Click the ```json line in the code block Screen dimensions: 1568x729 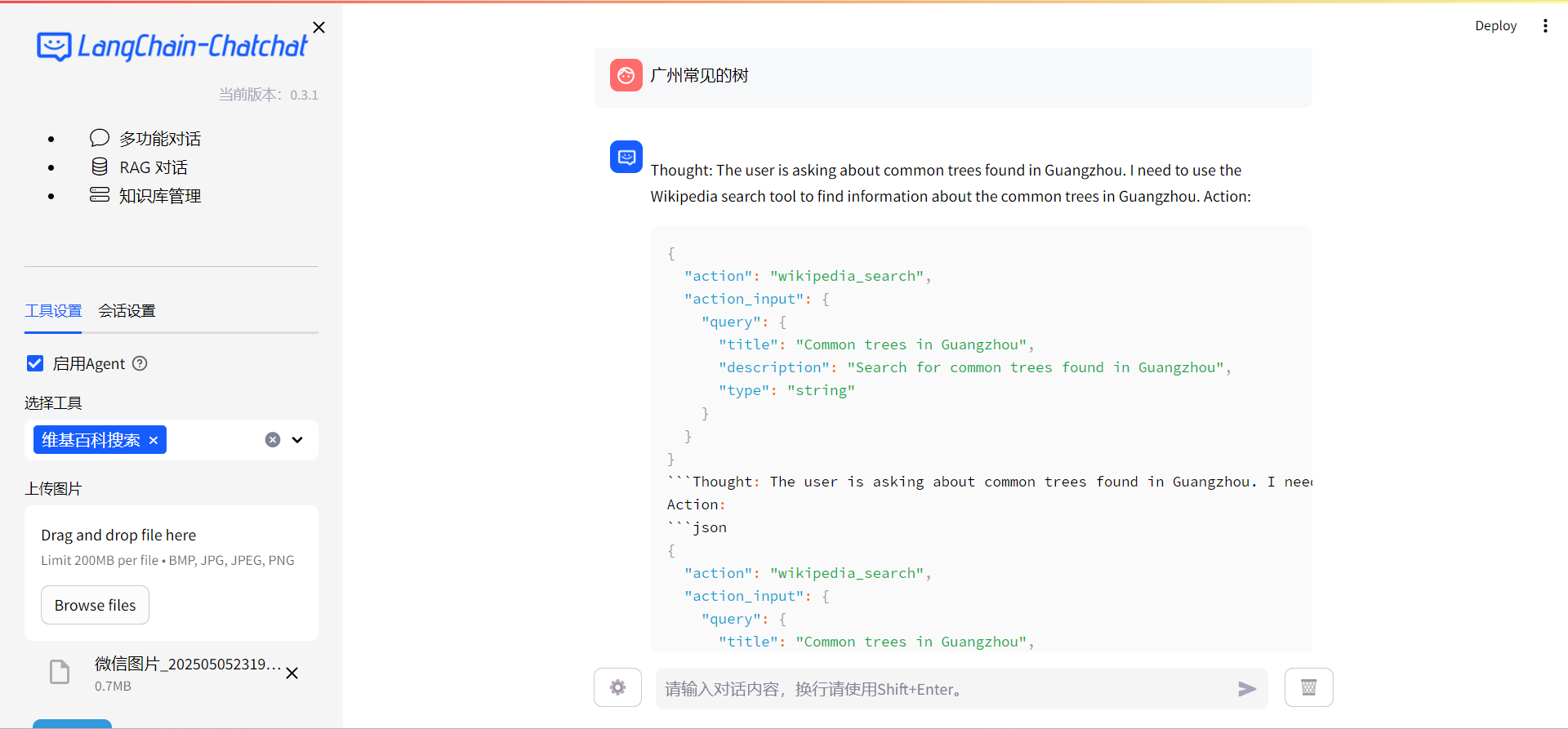point(697,527)
